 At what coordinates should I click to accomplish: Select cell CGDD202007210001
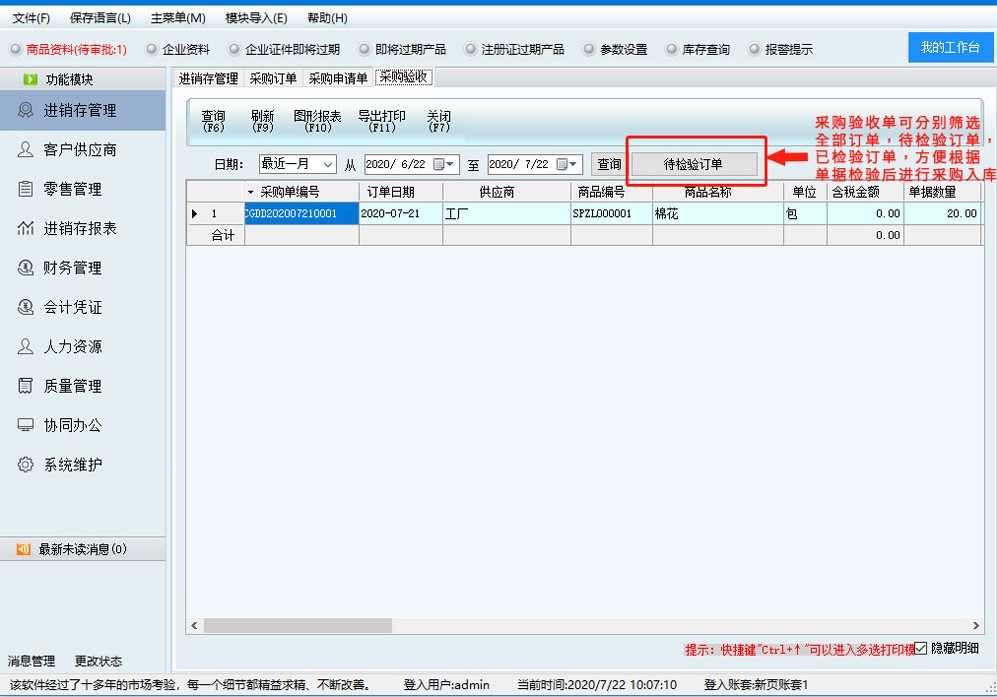point(302,214)
